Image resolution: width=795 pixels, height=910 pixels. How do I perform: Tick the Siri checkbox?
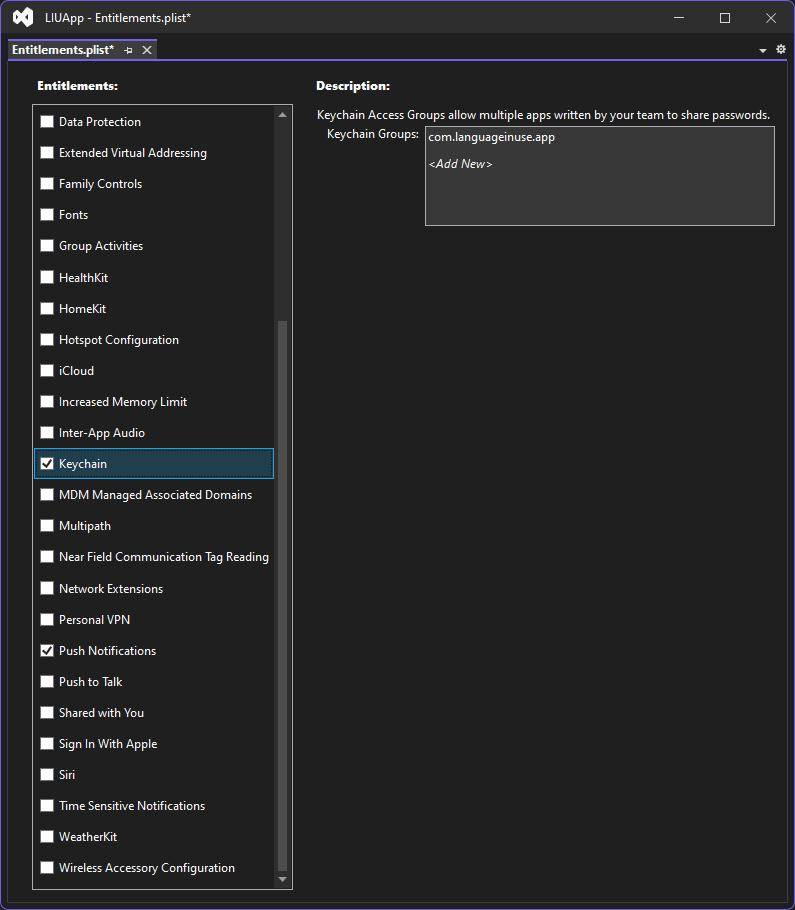click(47, 775)
